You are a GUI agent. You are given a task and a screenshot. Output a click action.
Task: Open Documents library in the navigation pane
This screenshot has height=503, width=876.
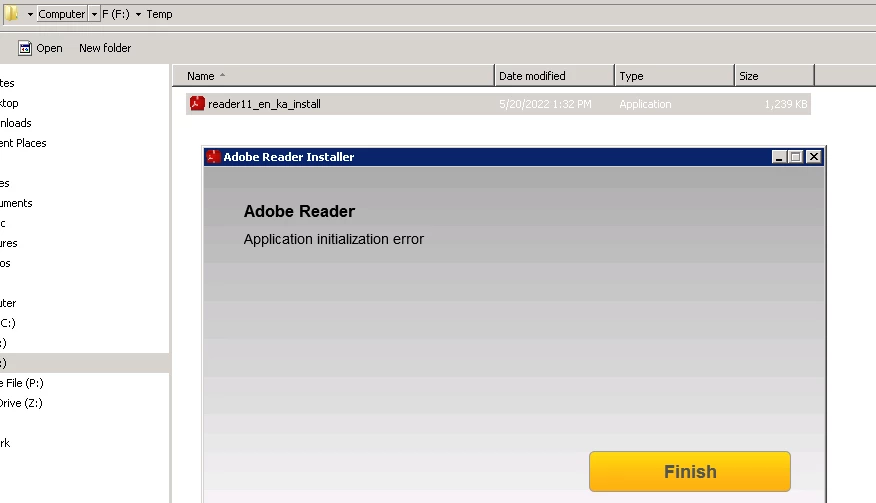(x=16, y=203)
